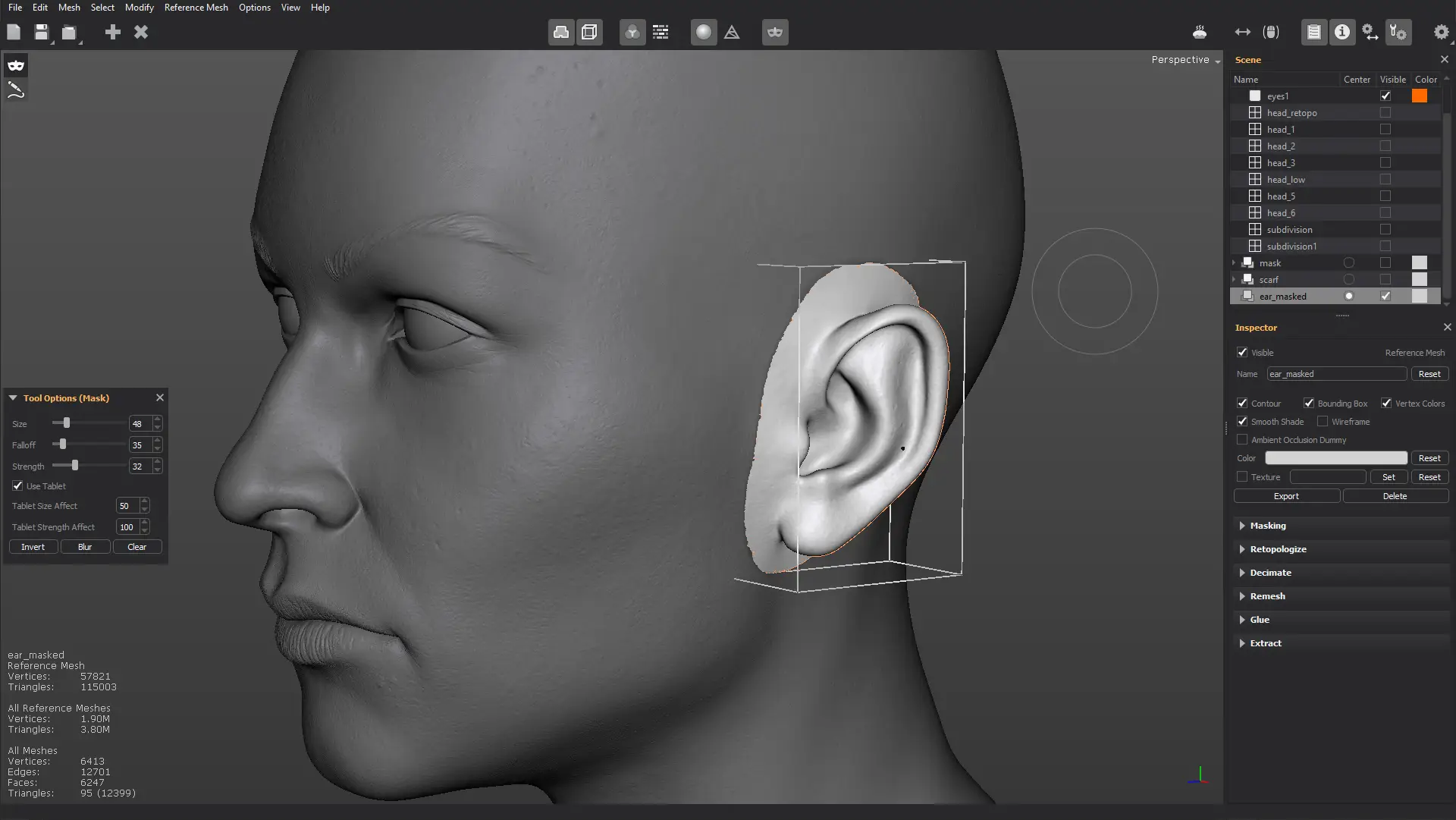Select the mask tool icon in toolbar

(775, 33)
